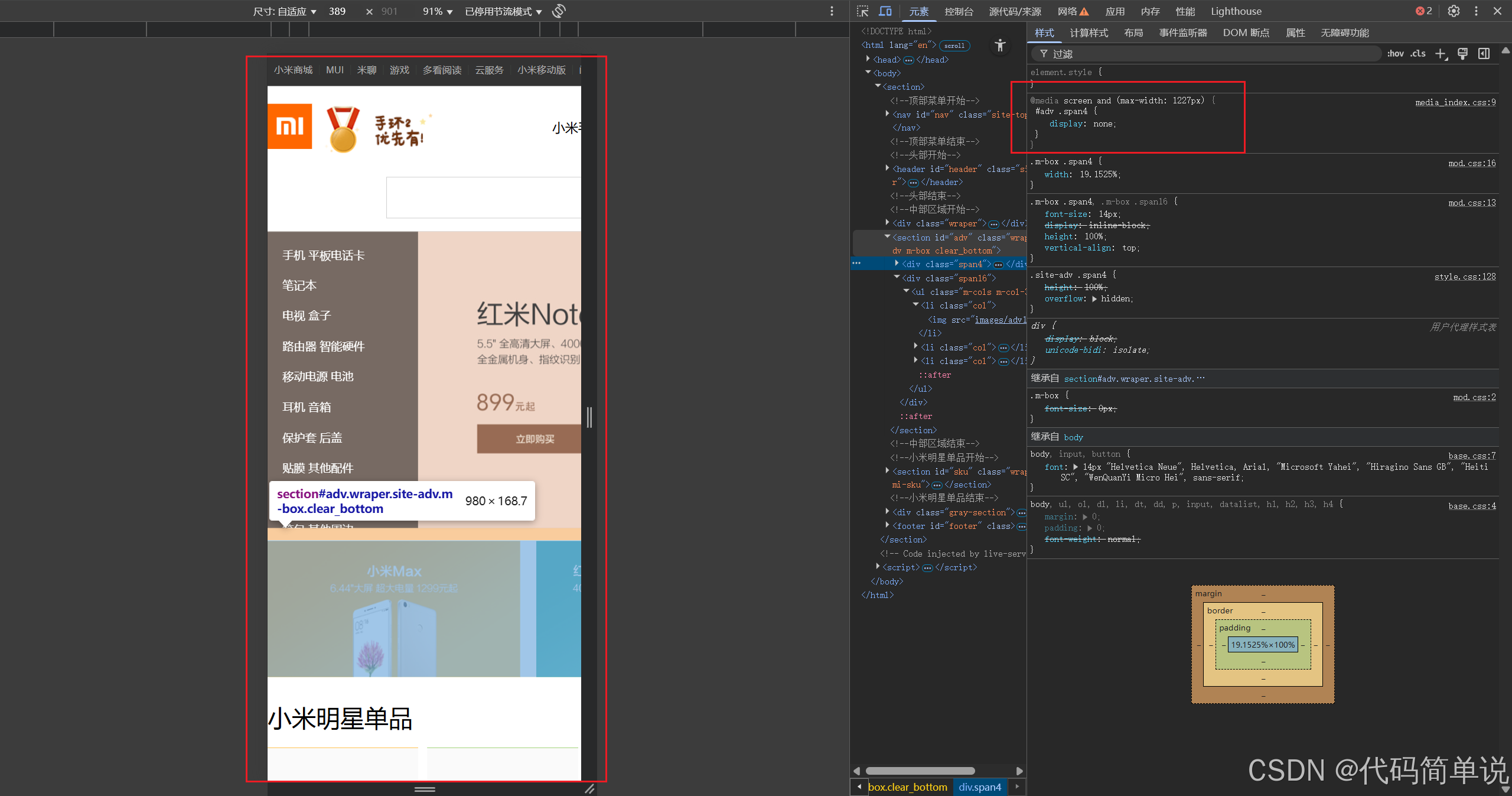Click the rotate screen orientation icon
The image size is (1512, 796).
tap(559, 11)
